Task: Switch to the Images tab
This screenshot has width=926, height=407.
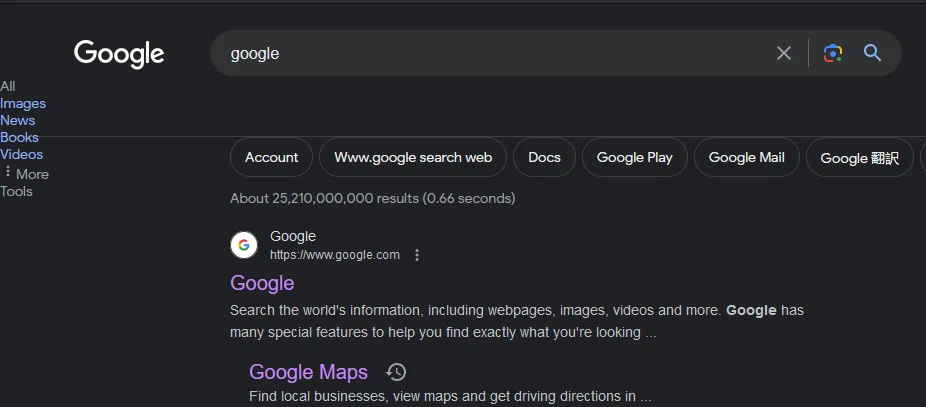Action: point(23,103)
